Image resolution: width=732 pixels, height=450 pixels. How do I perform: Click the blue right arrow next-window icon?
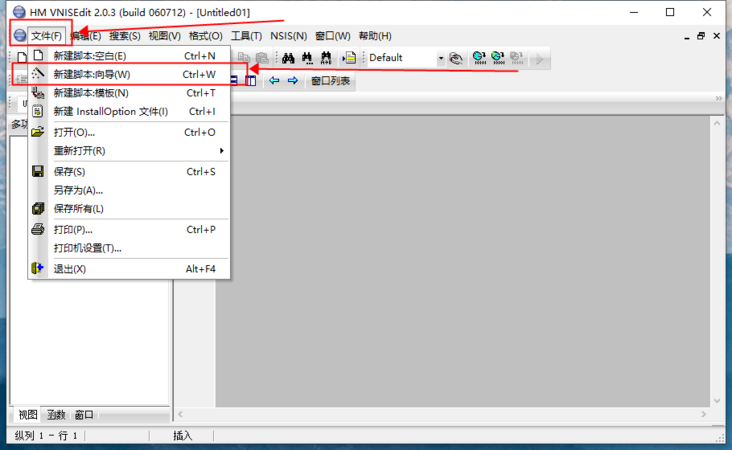[x=293, y=81]
